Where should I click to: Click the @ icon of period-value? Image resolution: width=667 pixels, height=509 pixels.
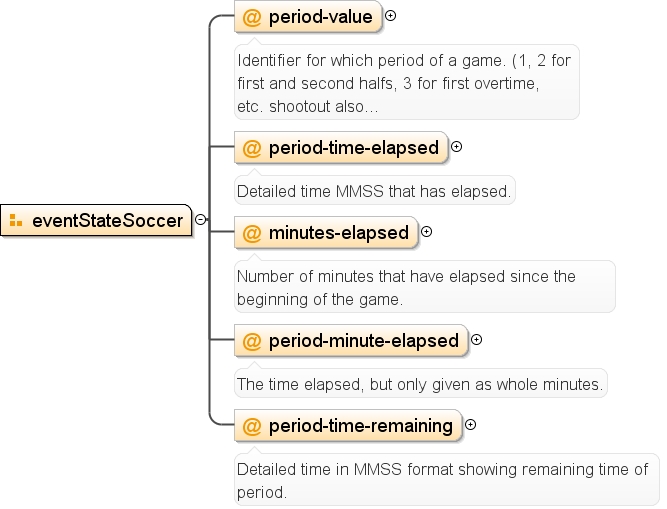(x=251, y=17)
